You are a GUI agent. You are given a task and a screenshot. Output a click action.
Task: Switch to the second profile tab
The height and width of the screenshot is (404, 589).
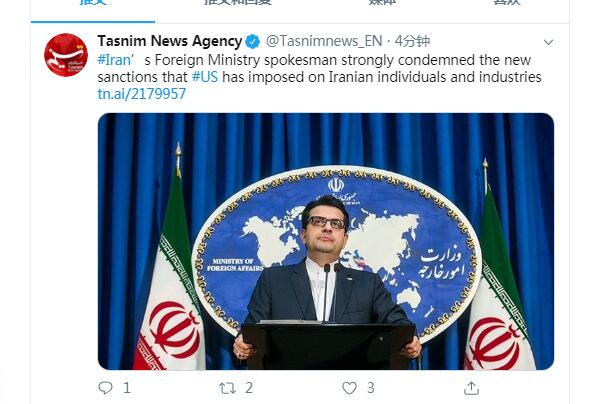pyautogui.click(x=238, y=2)
